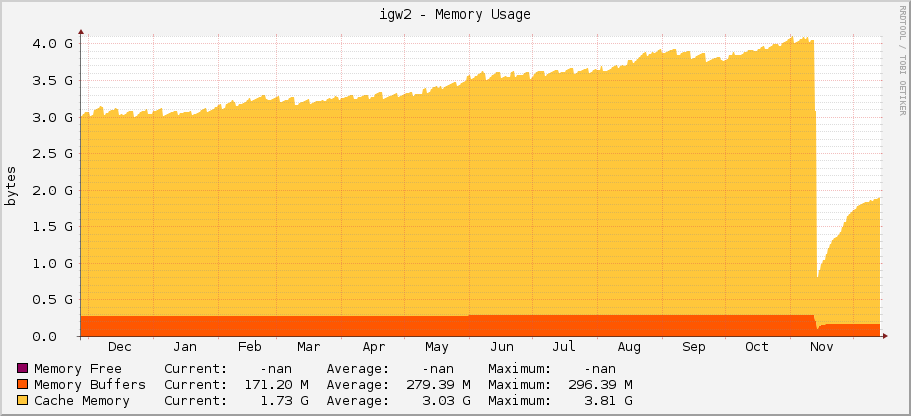This screenshot has height=416, width=911.
Task: Click the Feb label on the time axis
Action: [250, 347]
